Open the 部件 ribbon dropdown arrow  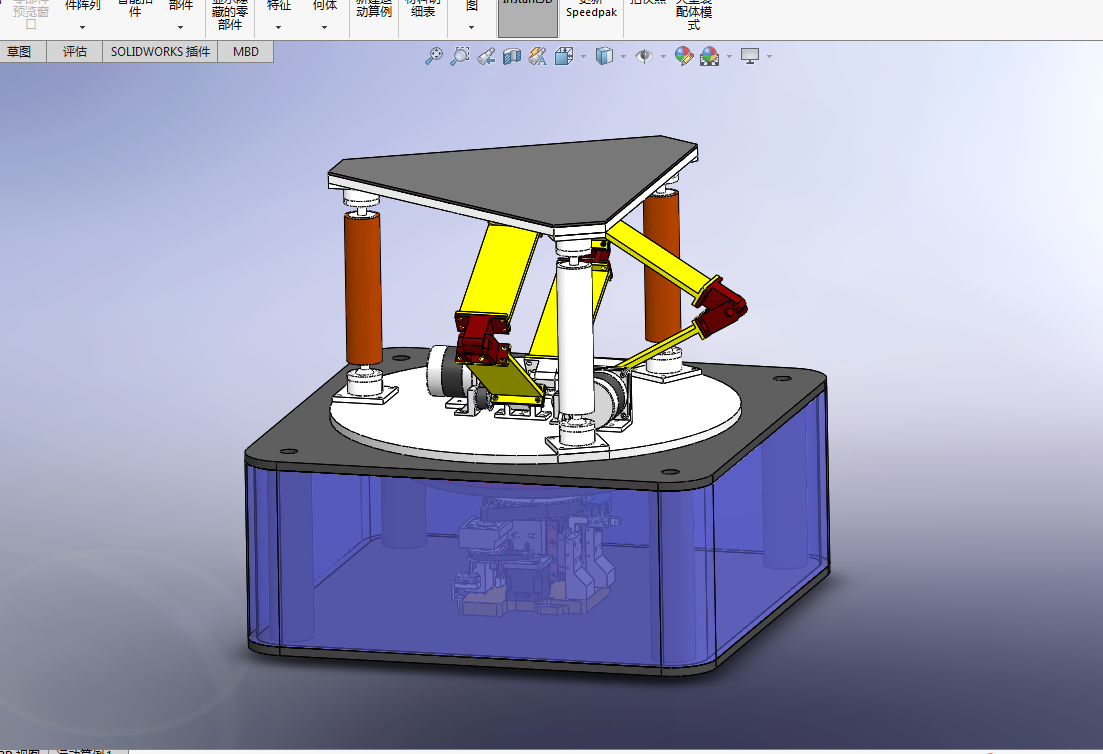tap(181, 27)
